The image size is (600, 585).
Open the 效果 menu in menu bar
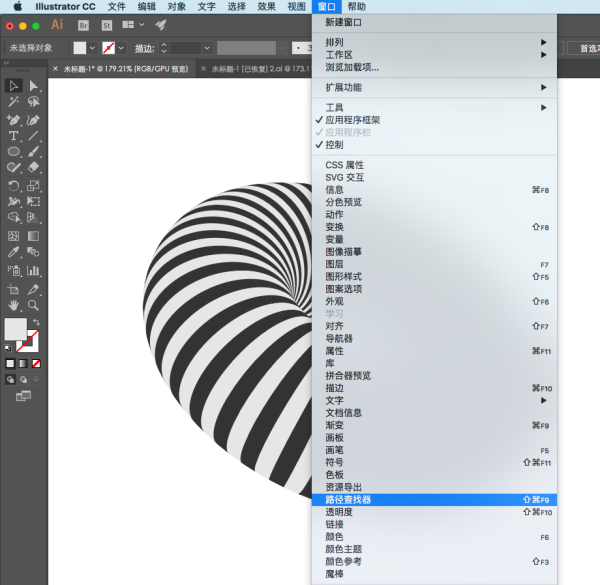click(x=267, y=7)
